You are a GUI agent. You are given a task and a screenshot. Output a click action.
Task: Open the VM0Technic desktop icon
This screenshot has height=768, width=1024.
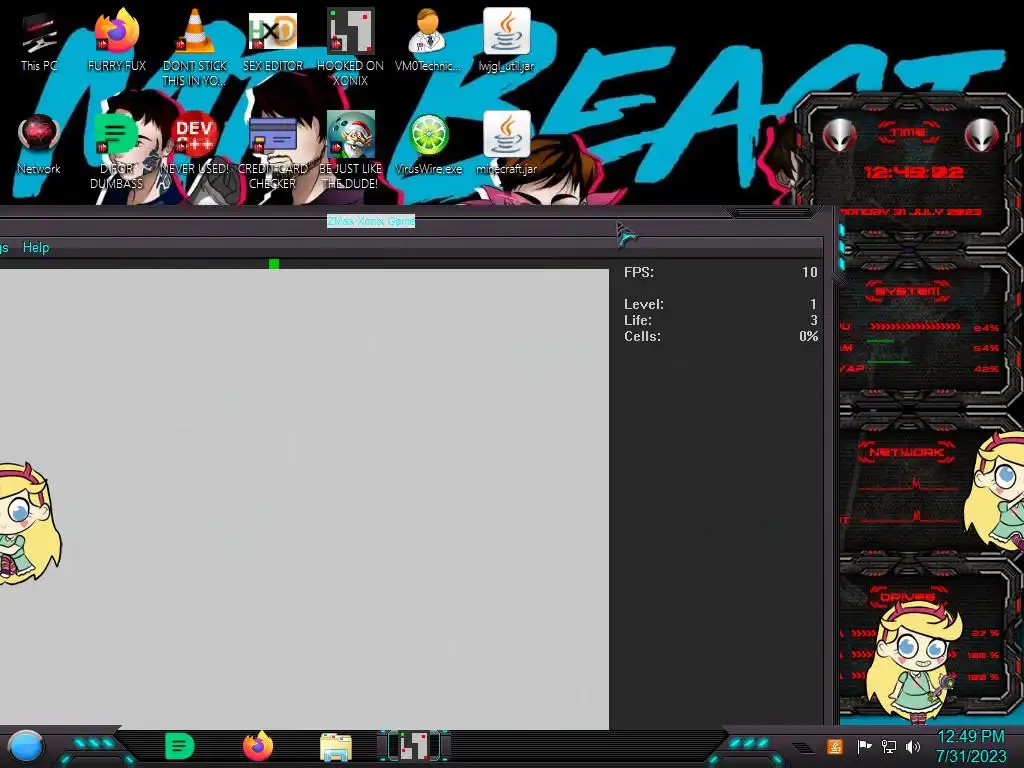point(428,41)
